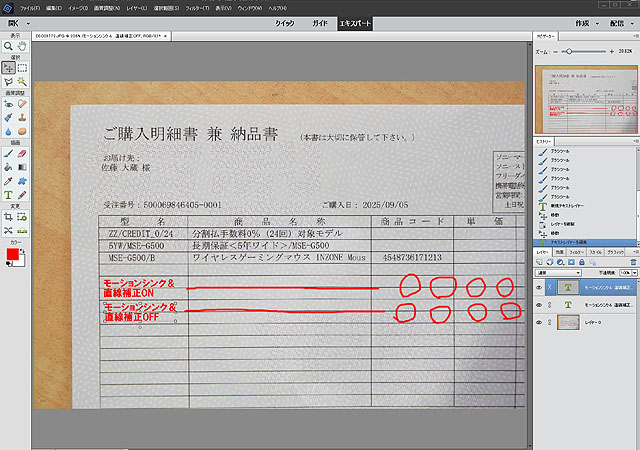
Task: Open the layer blend mode 通常 dropdown
Action: [x=558, y=273]
